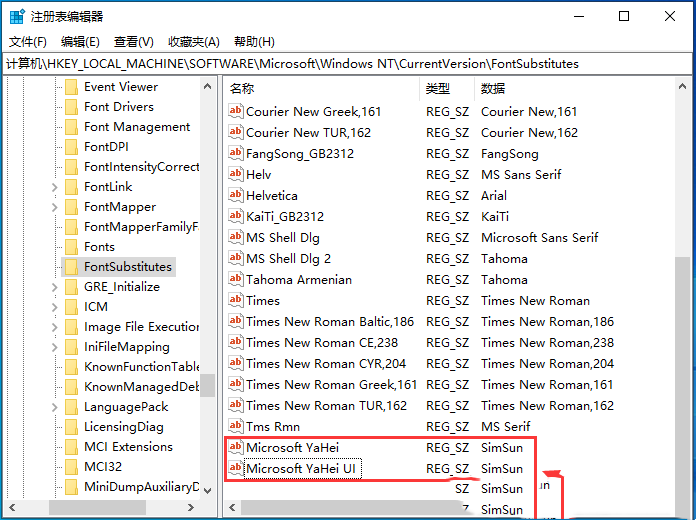
Task: Expand the FontLink registry key
Action: point(54,187)
